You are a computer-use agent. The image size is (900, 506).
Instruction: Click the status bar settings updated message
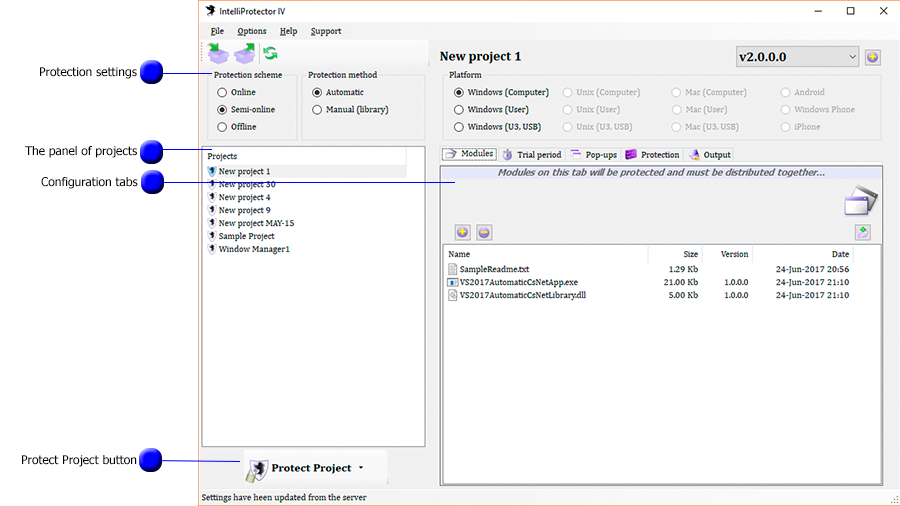tap(284, 497)
